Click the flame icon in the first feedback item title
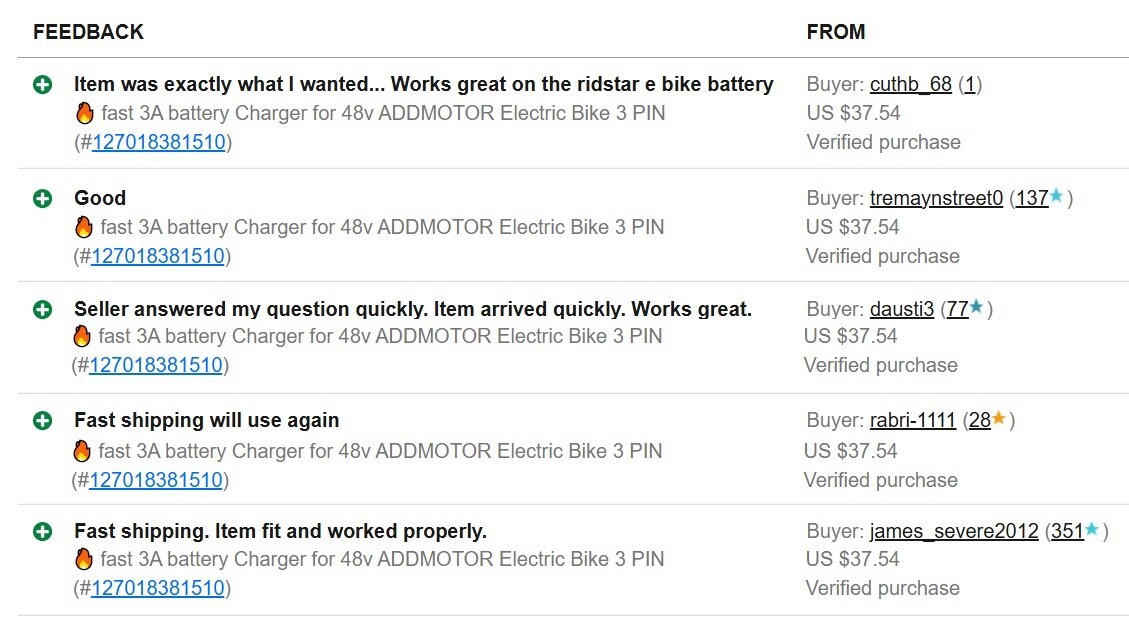 click(x=85, y=113)
